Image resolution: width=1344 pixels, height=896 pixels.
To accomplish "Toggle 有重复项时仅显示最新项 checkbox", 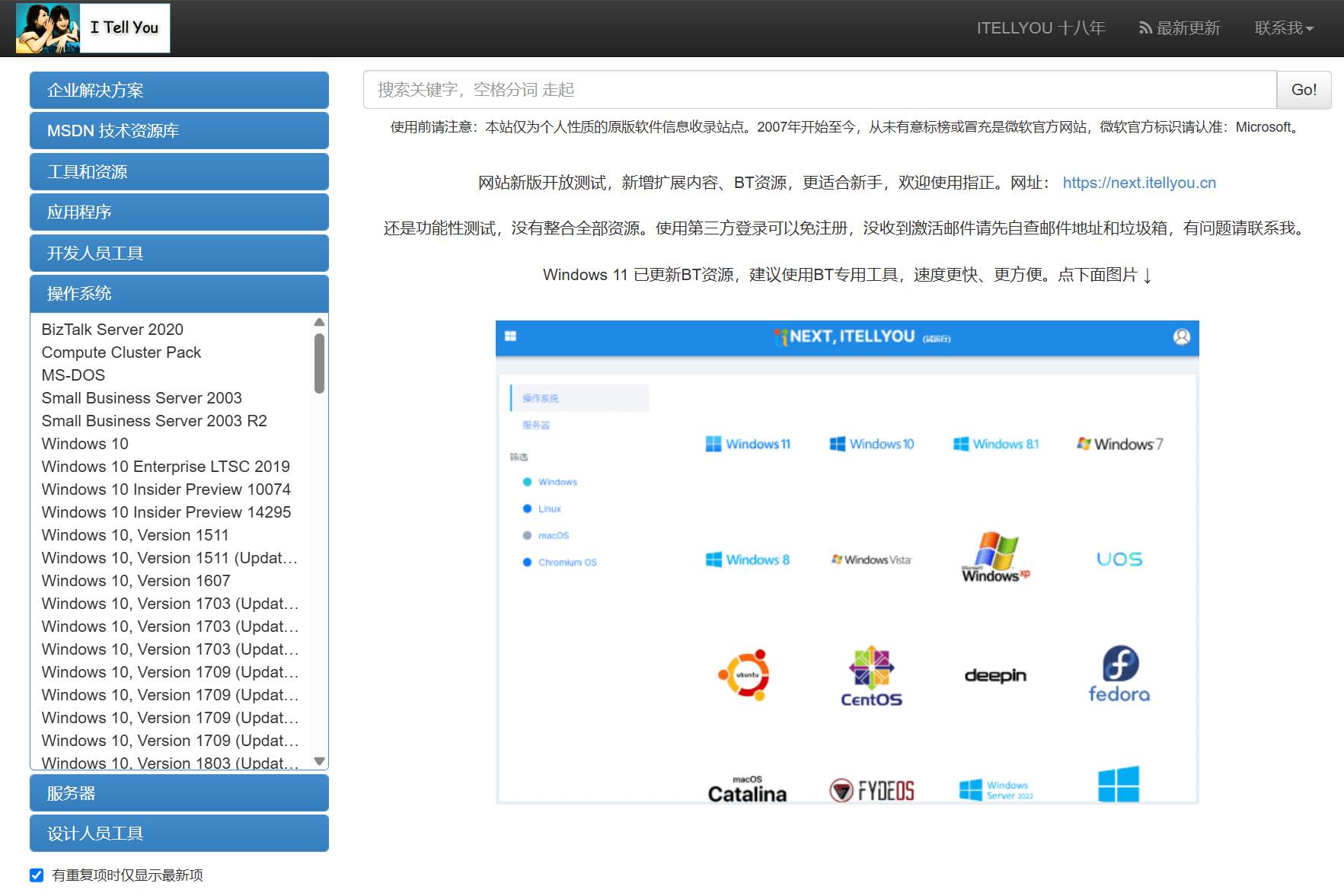I will click(37, 875).
